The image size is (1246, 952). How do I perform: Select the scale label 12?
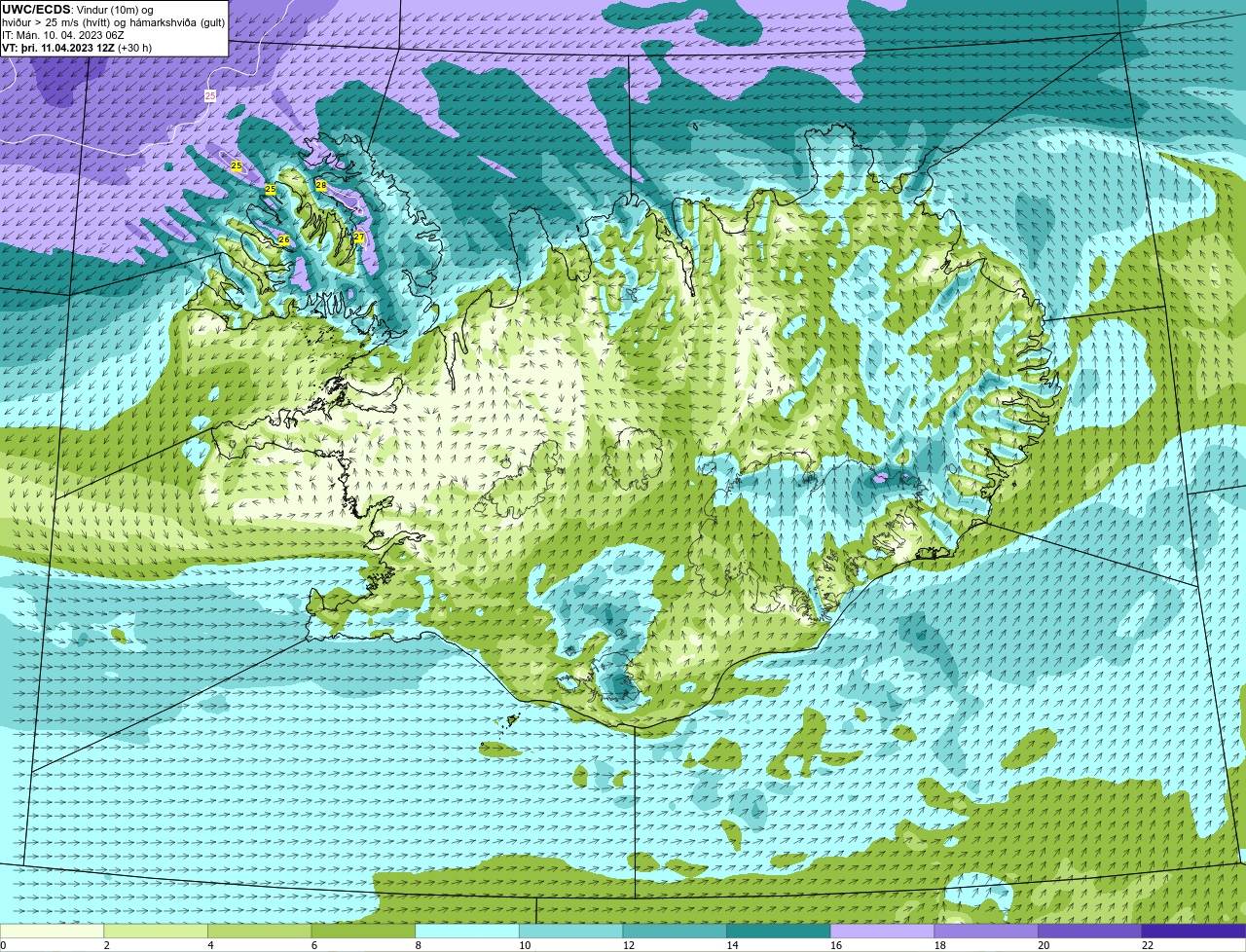(628, 945)
